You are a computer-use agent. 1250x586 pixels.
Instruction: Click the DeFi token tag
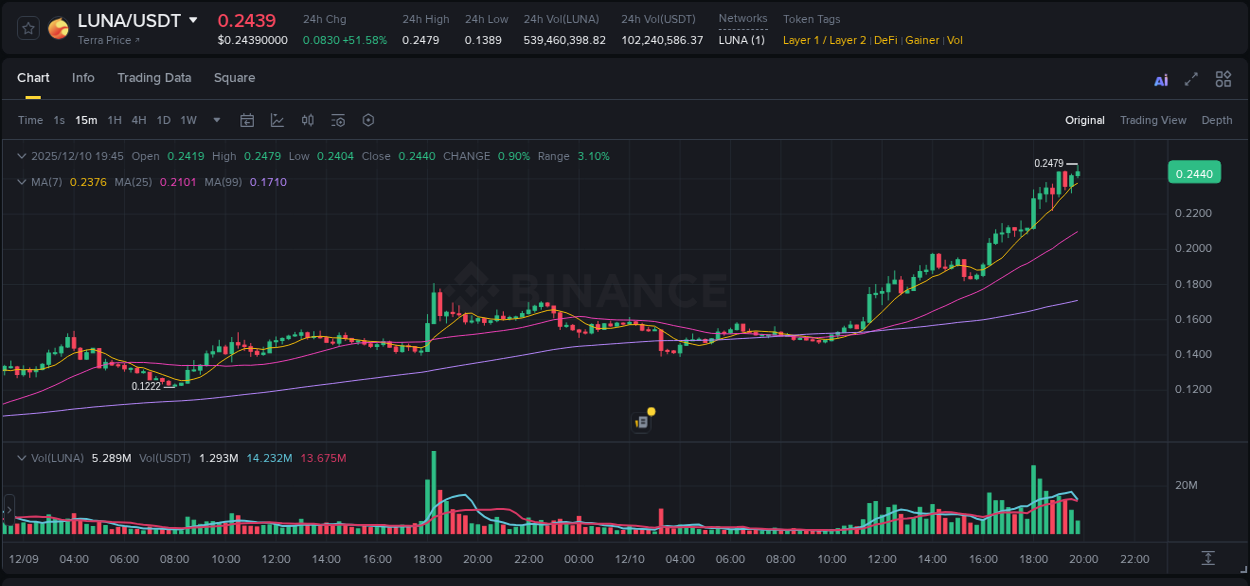tap(884, 40)
